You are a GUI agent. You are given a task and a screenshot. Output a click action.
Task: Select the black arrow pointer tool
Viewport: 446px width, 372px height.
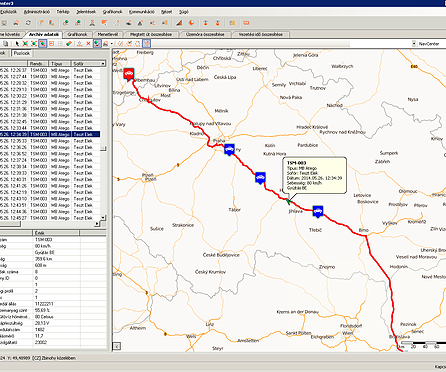[17, 44]
